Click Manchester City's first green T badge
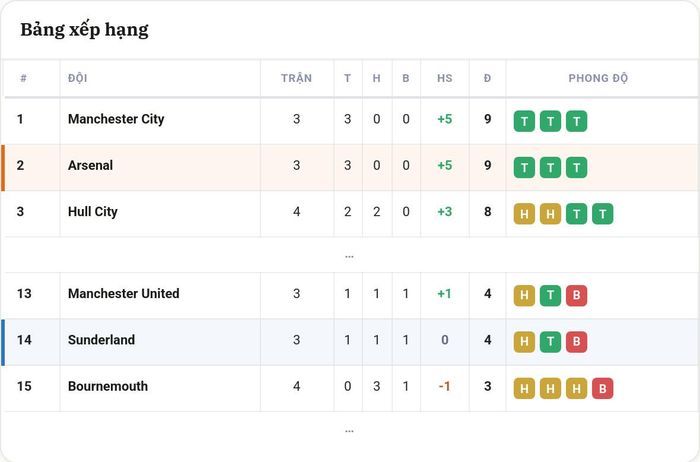 tap(524, 121)
